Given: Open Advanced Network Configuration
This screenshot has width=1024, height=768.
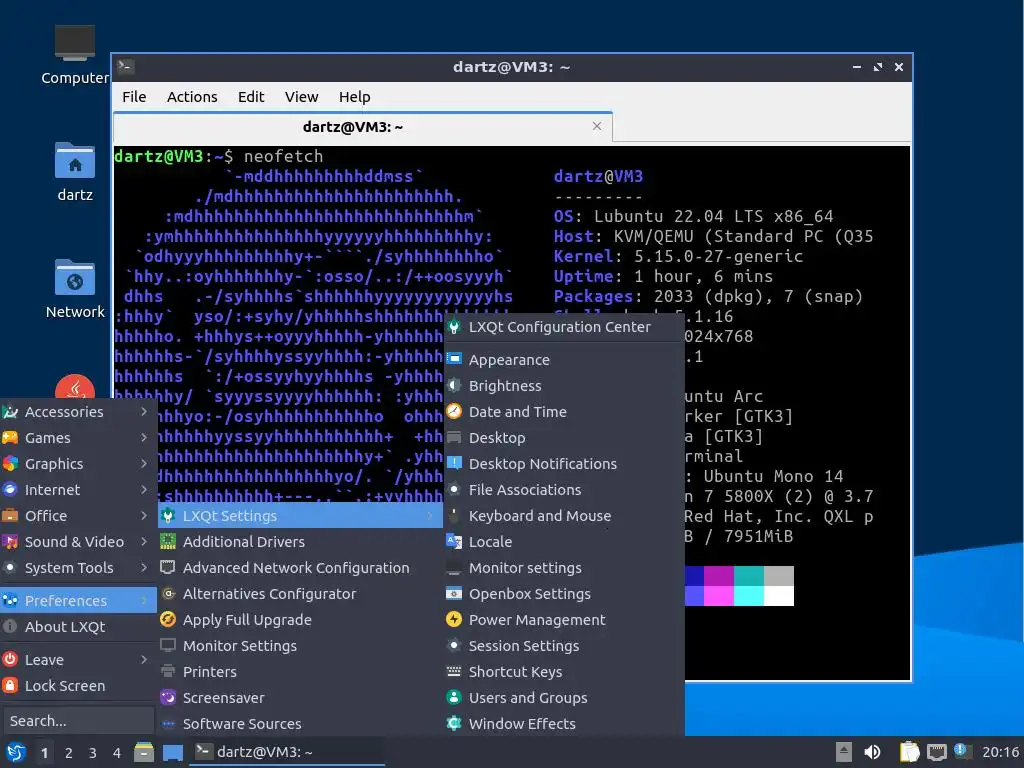Looking at the screenshot, I should tap(300, 568).
